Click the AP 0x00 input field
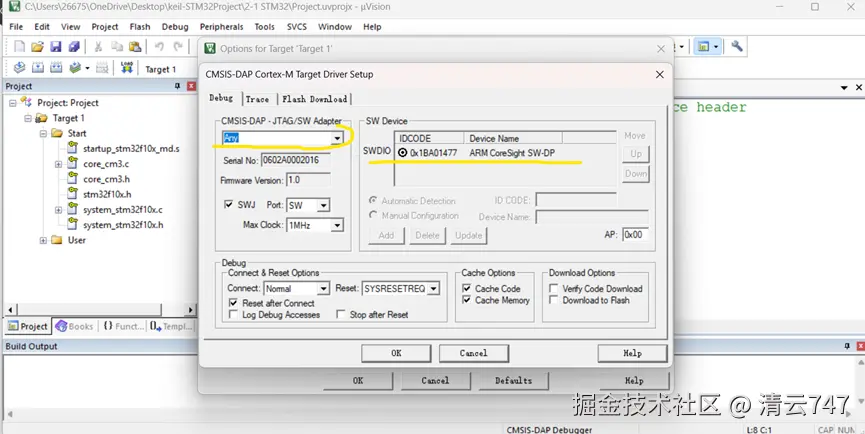 (x=635, y=234)
